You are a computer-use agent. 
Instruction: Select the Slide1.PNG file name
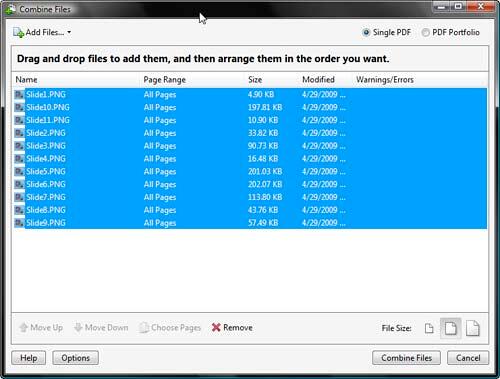tap(46, 94)
